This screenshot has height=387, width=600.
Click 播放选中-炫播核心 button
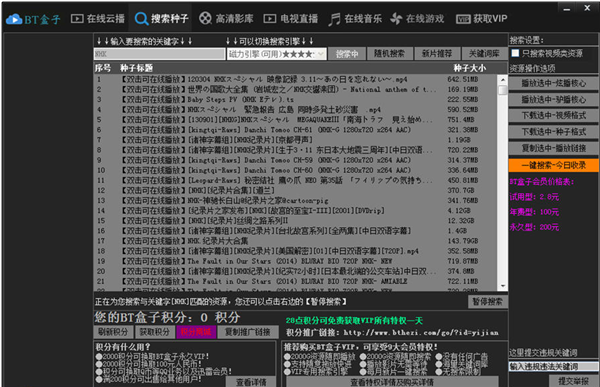(x=553, y=83)
